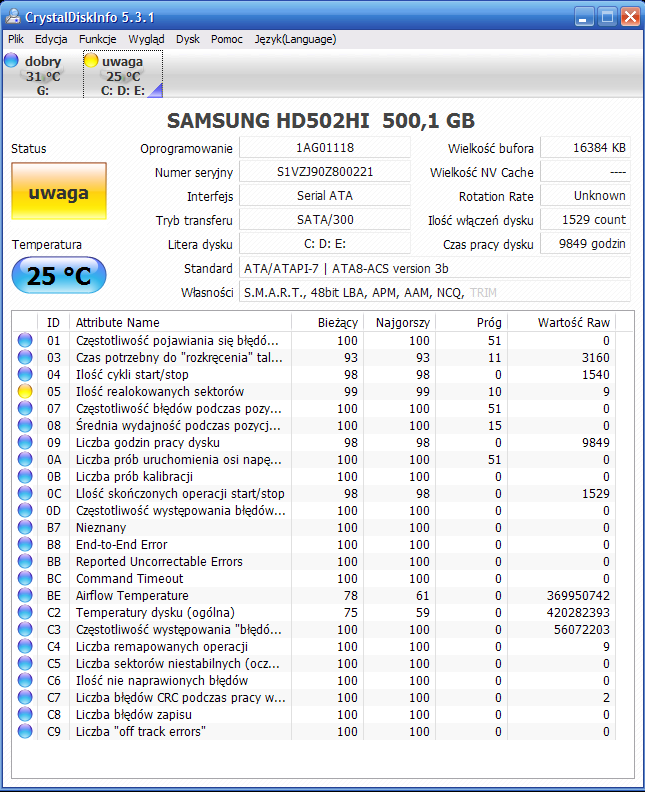Open the Wygląd menu
The width and height of the screenshot is (645, 792).
[x=146, y=39]
